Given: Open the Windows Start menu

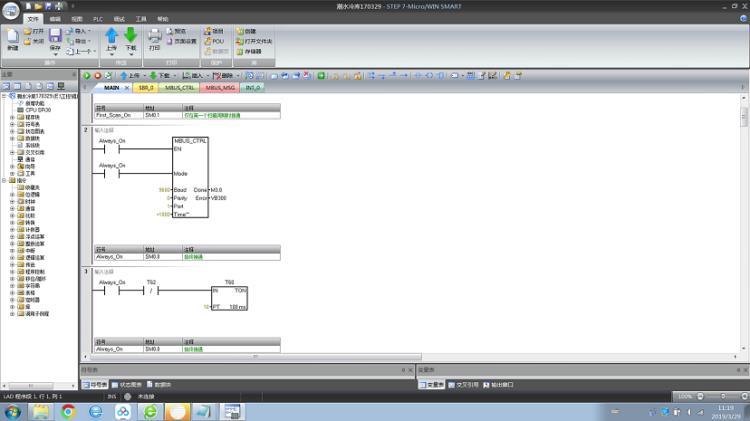Looking at the screenshot, I should tap(12, 412).
